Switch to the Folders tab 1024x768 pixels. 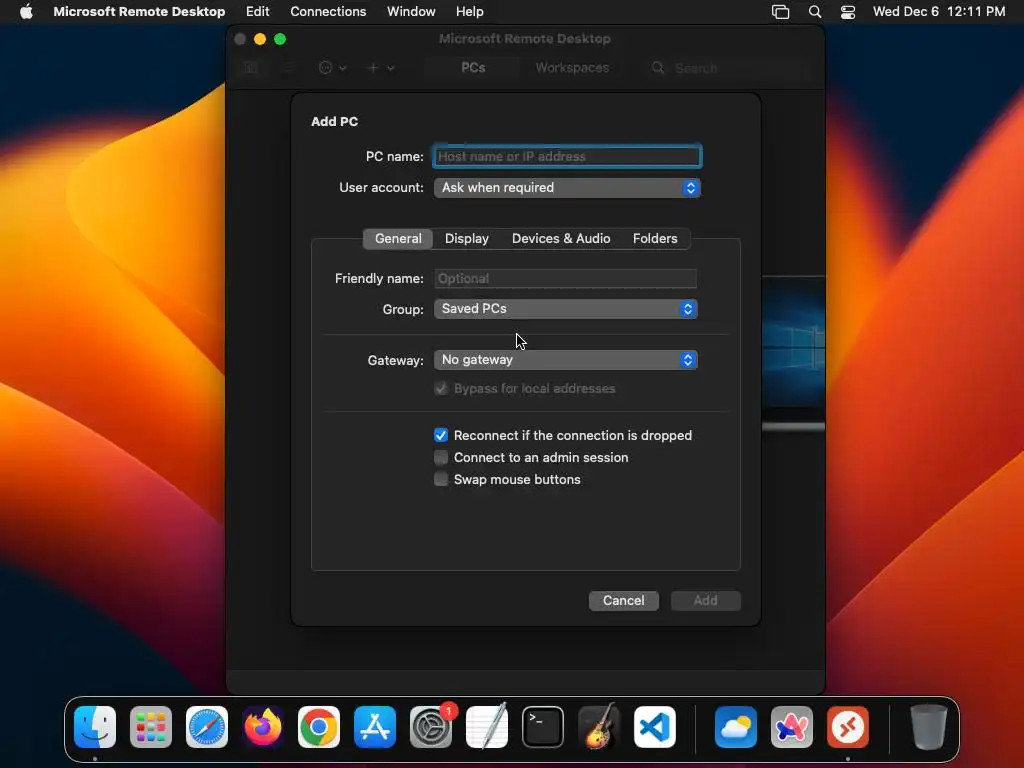(x=654, y=238)
